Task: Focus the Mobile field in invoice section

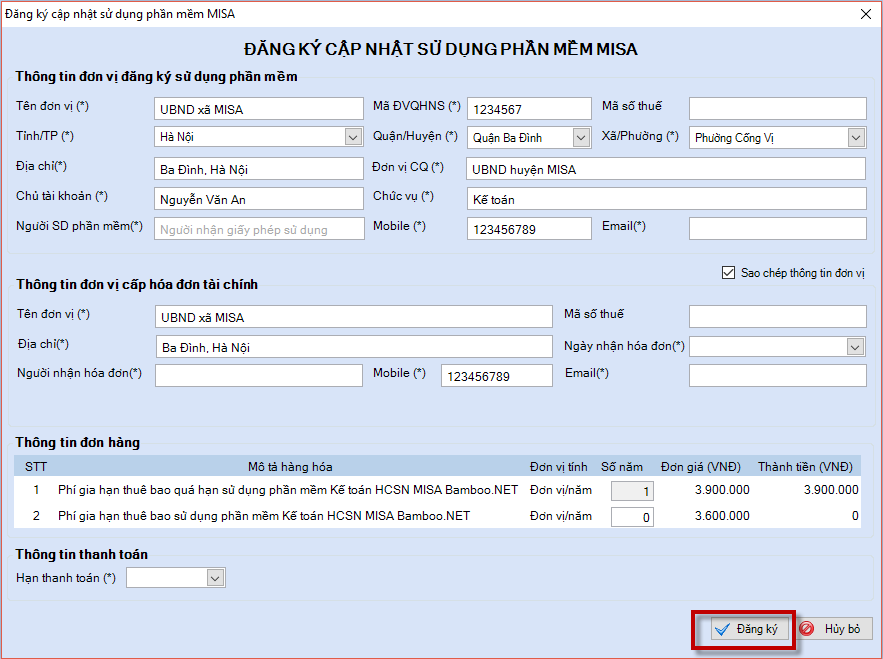Action: coord(497,376)
